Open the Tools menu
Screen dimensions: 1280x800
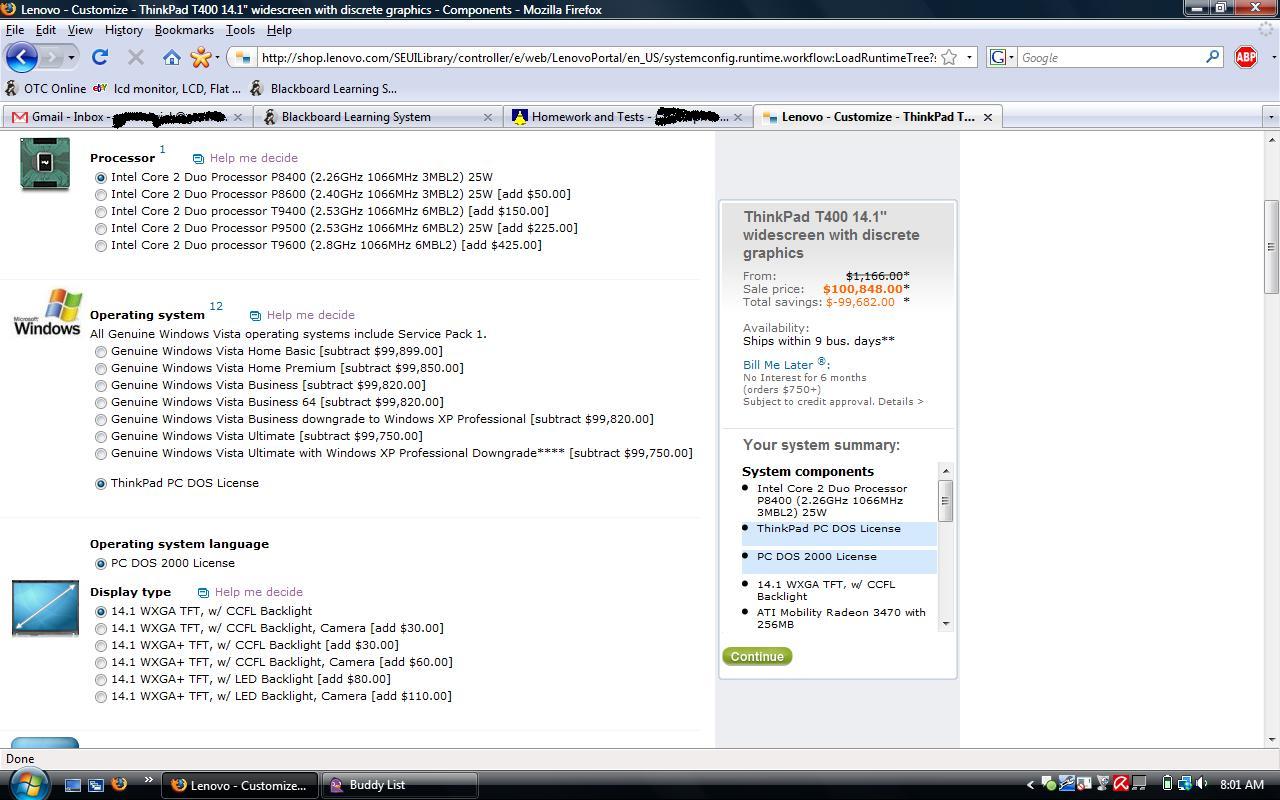coord(240,30)
